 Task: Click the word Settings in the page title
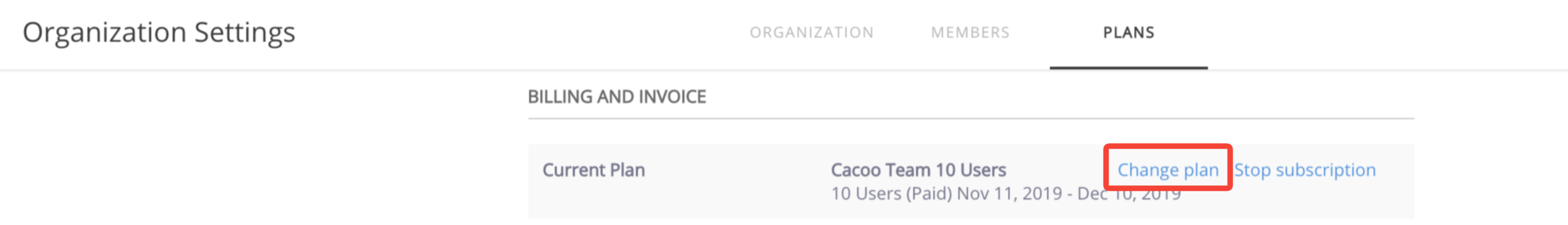[245, 33]
